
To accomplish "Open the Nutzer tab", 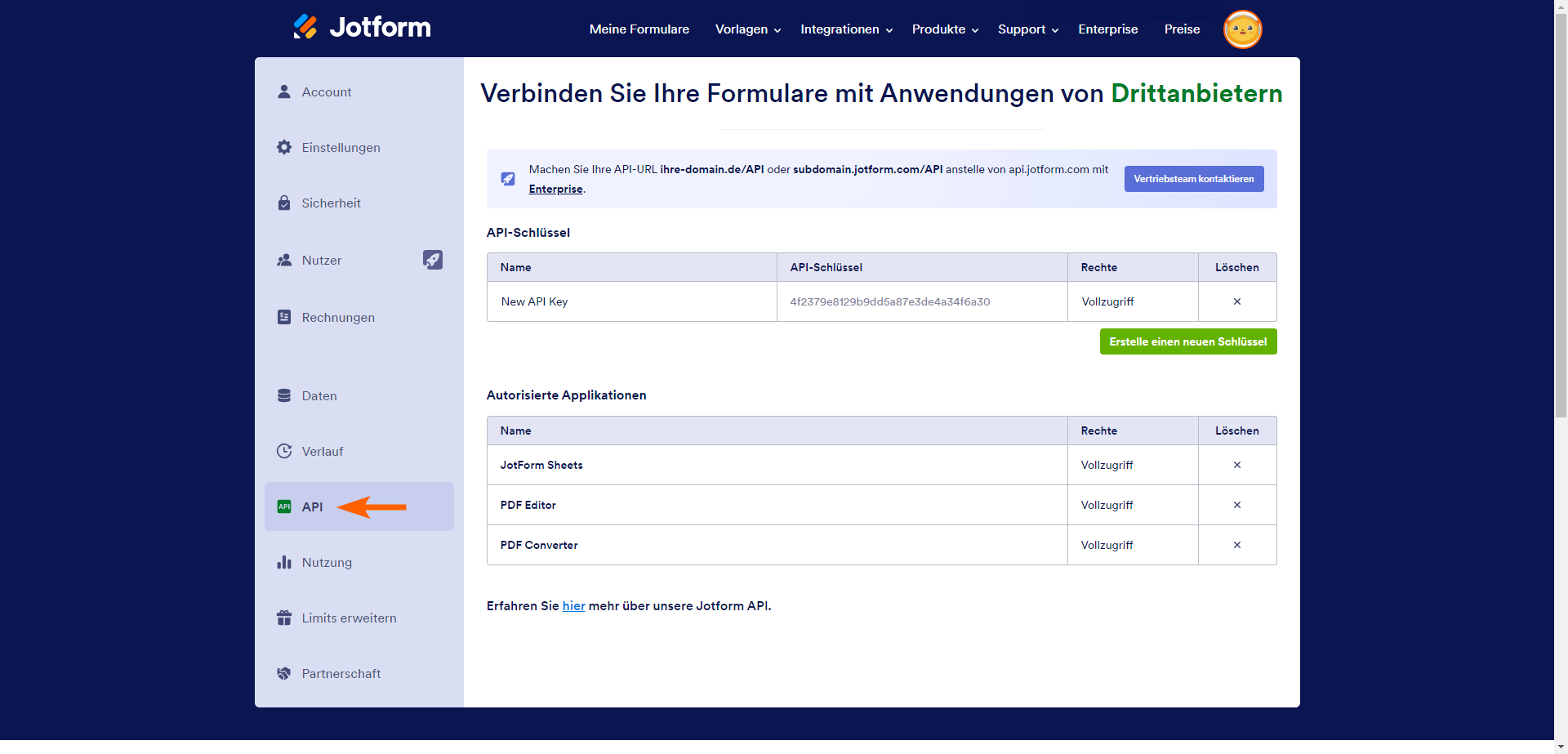I will (x=359, y=260).
